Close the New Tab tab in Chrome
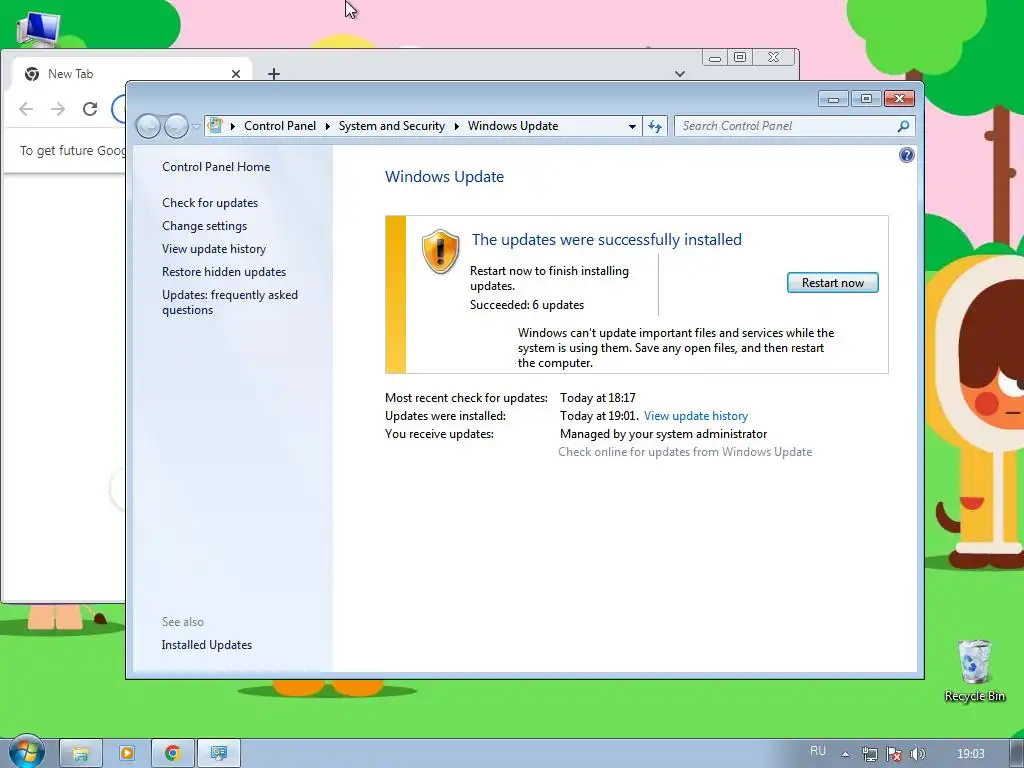This screenshot has height=768, width=1024. click(236, 74)
